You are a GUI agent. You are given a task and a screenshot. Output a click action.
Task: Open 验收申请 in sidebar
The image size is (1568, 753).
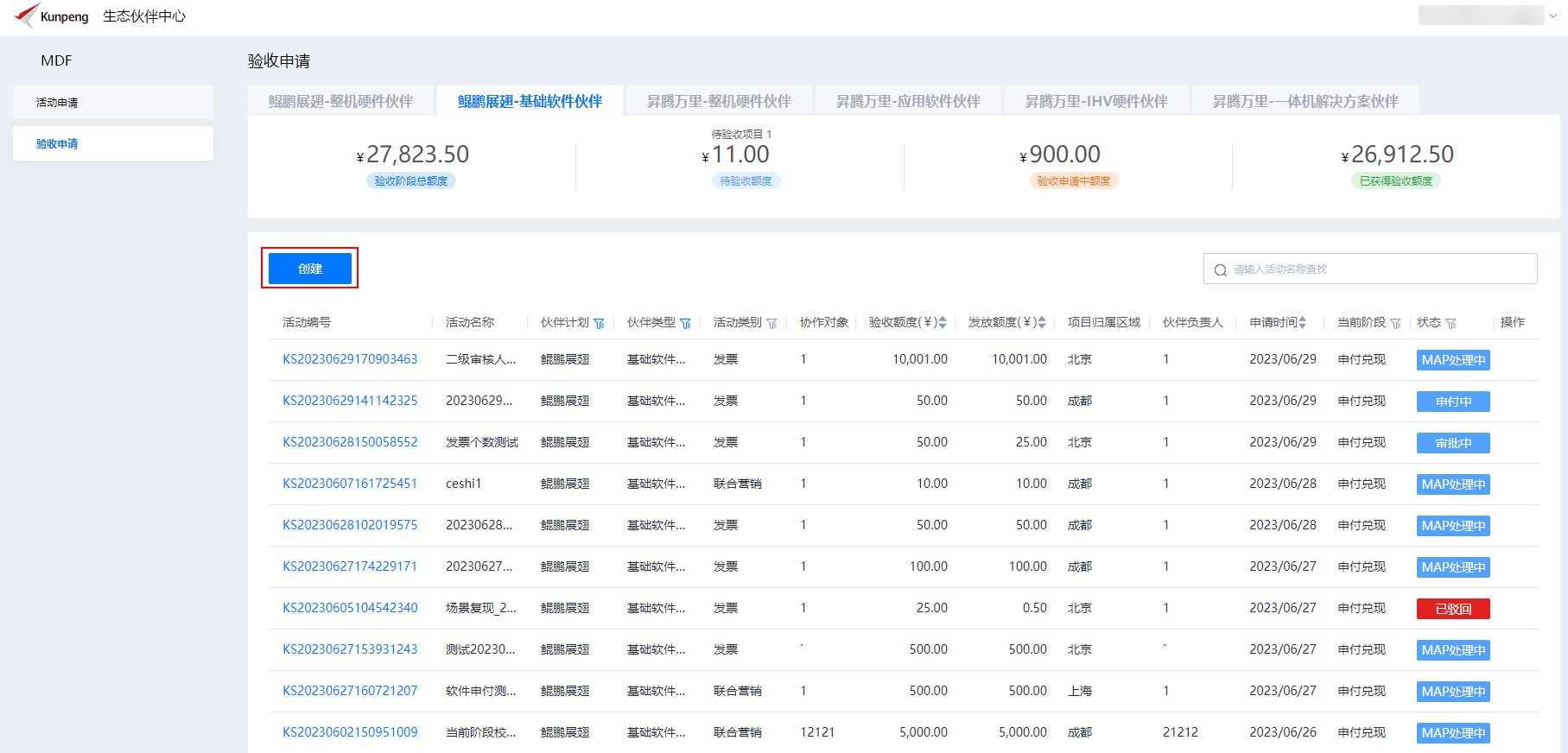(x=113, y=143)
